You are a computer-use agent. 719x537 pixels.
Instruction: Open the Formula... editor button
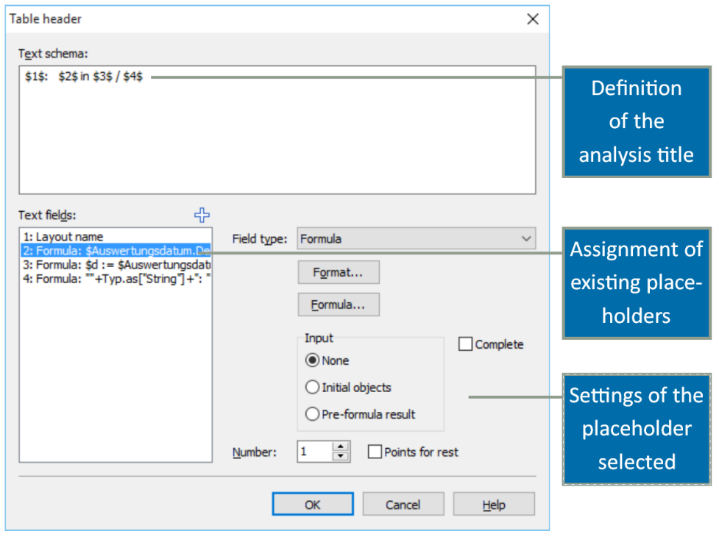click(338, 304)
